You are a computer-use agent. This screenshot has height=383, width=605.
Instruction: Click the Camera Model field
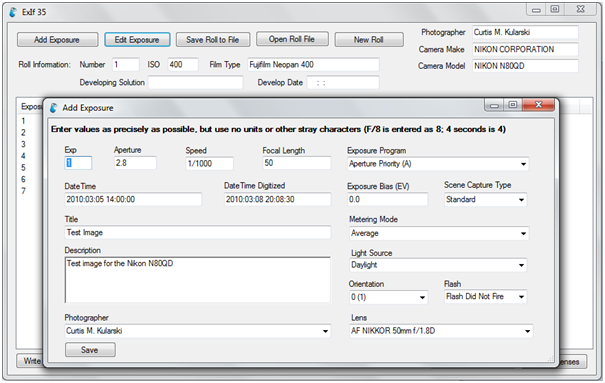point(525,66)
